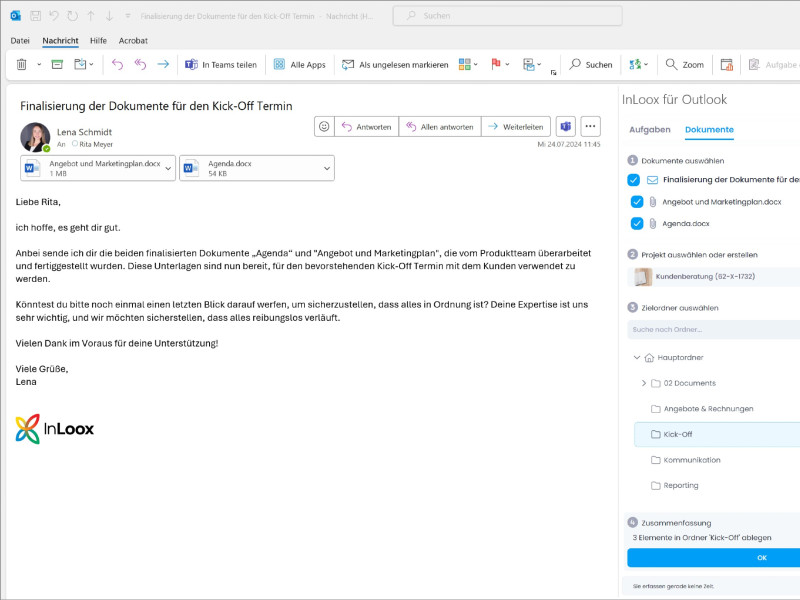
Task: Click Lena Schmidt's profile photo
Action: pyautogui.click(x=35, y=137)
